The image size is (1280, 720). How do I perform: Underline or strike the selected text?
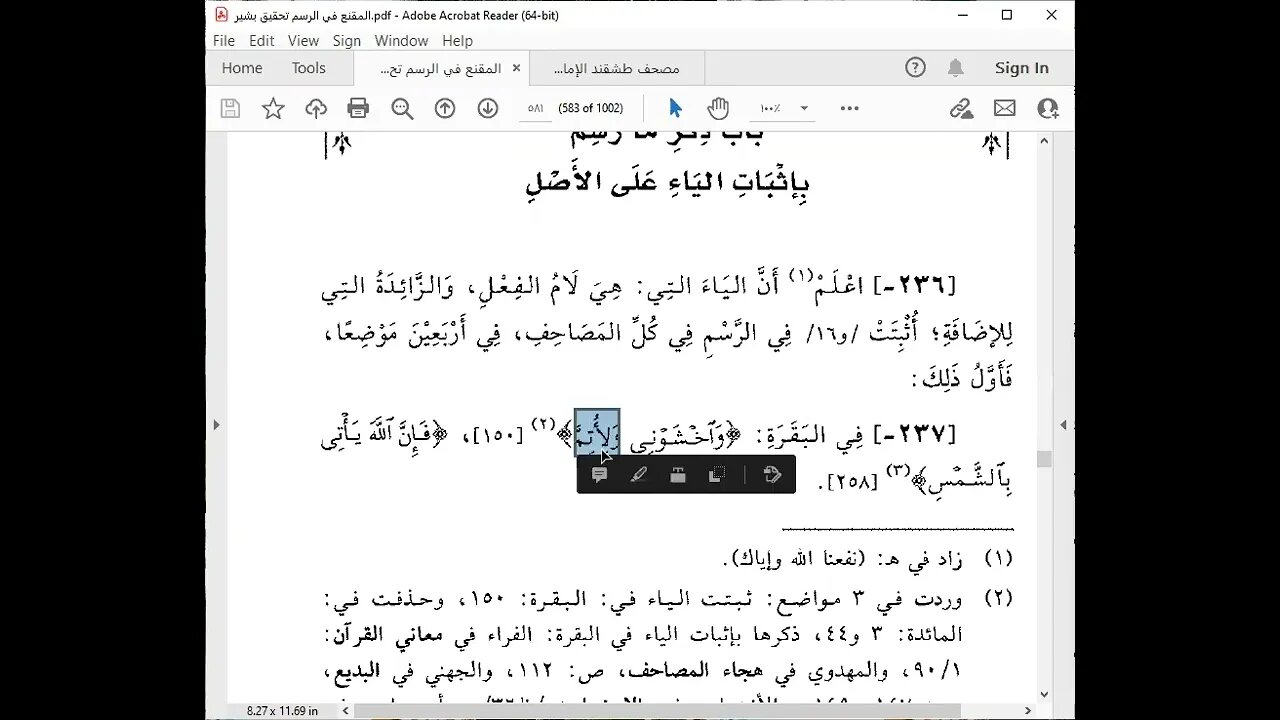678,475
